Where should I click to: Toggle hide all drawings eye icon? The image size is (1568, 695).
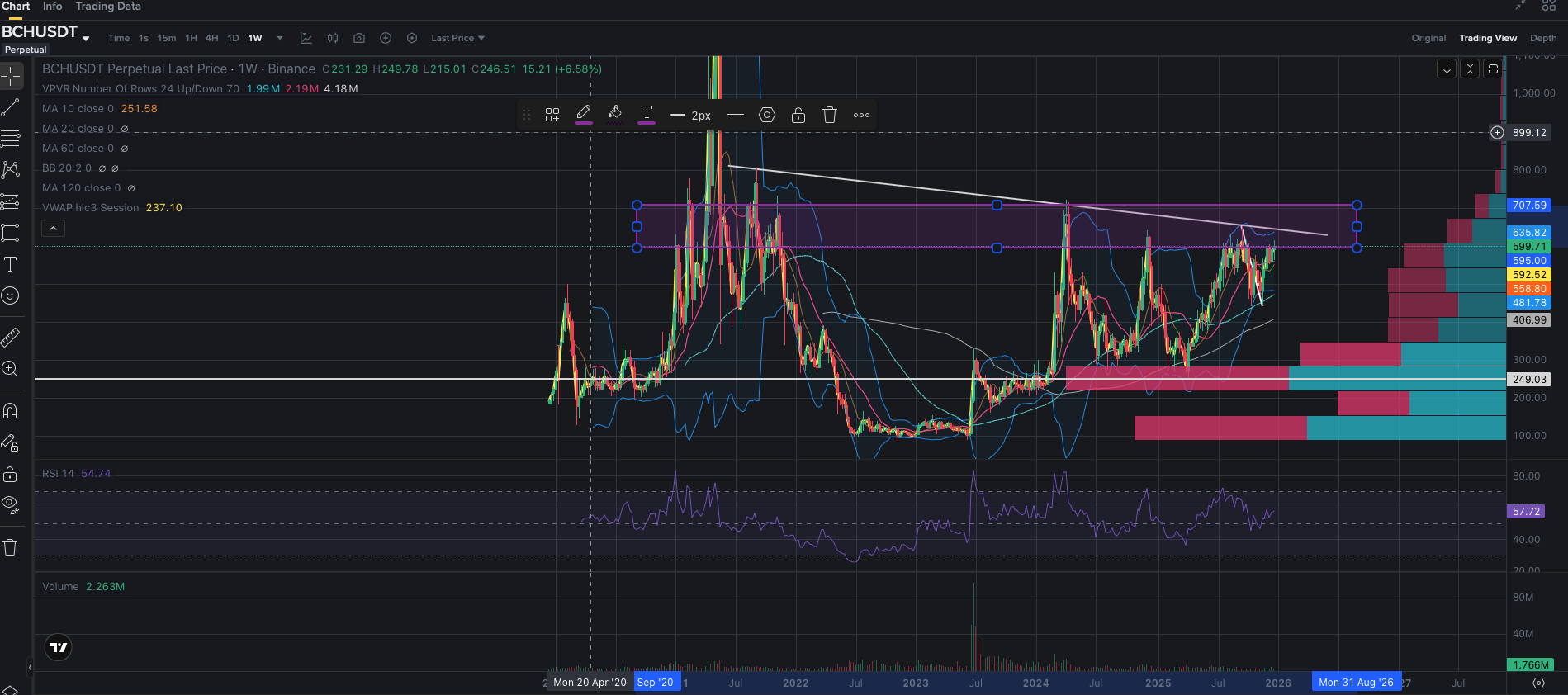[x=11, y=504]
